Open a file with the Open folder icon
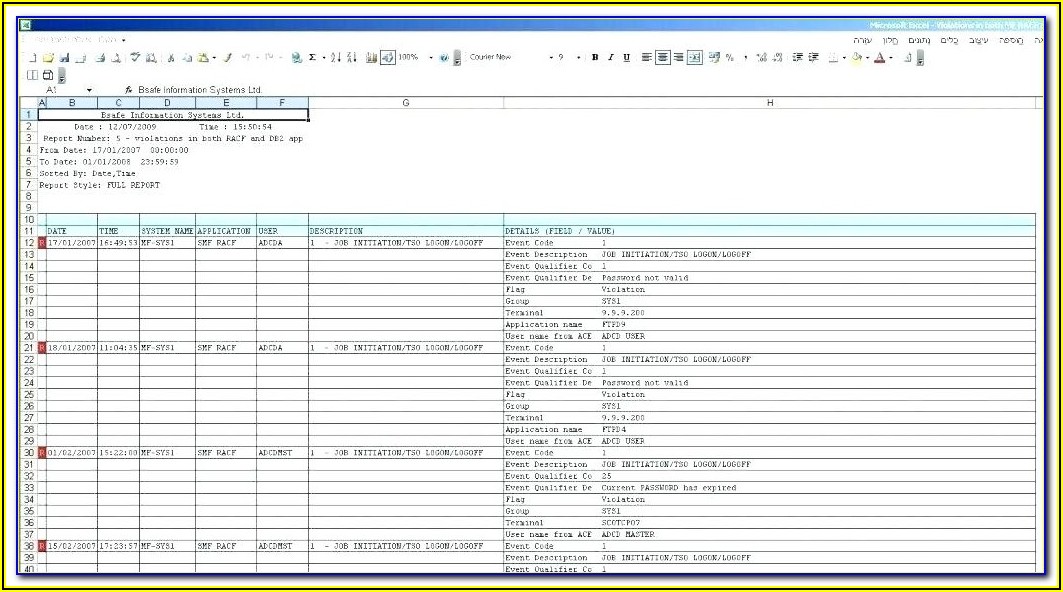This screenshot has width=1063, height=592. click(x=48, y=58)
